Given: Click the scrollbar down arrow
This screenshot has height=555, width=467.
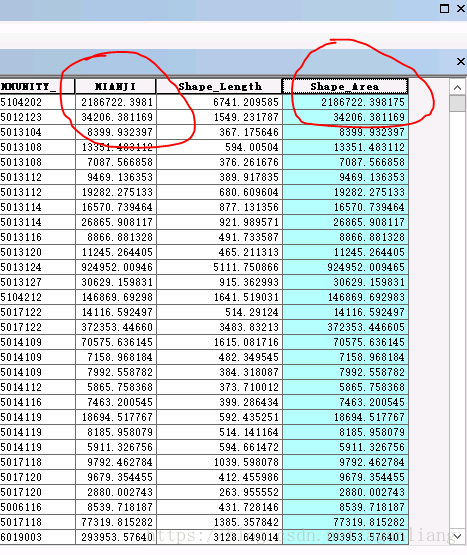Looking at the screenshot, I should click(x=457, y=536).
